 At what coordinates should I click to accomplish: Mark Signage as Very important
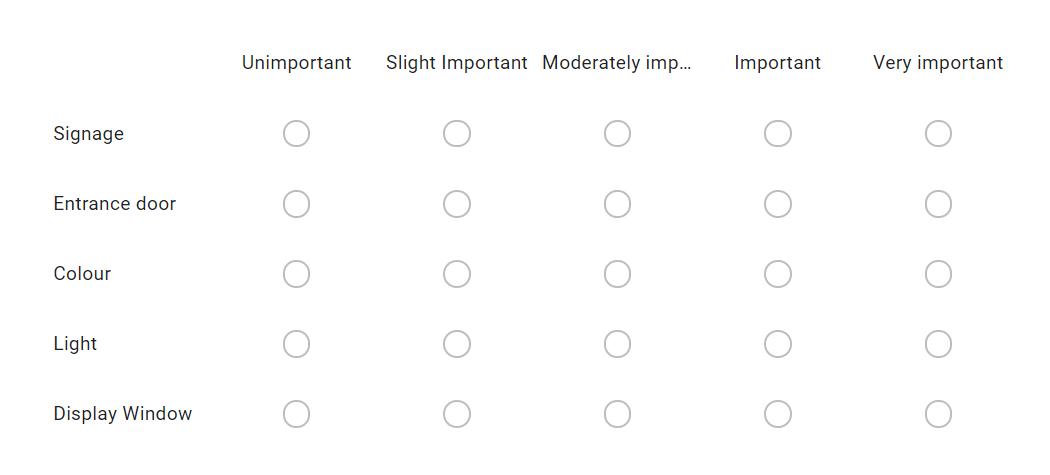point(938,134)
